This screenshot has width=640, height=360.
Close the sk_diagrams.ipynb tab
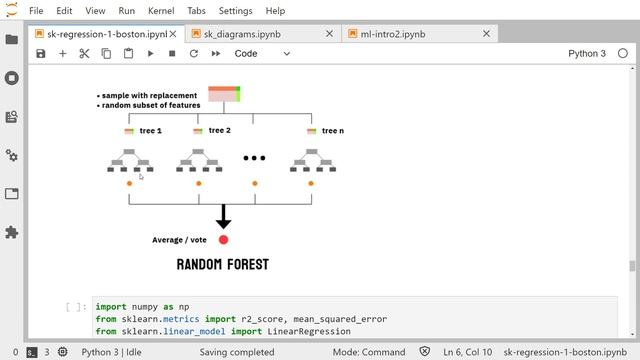pyautogui.click(x=329, y=34)
